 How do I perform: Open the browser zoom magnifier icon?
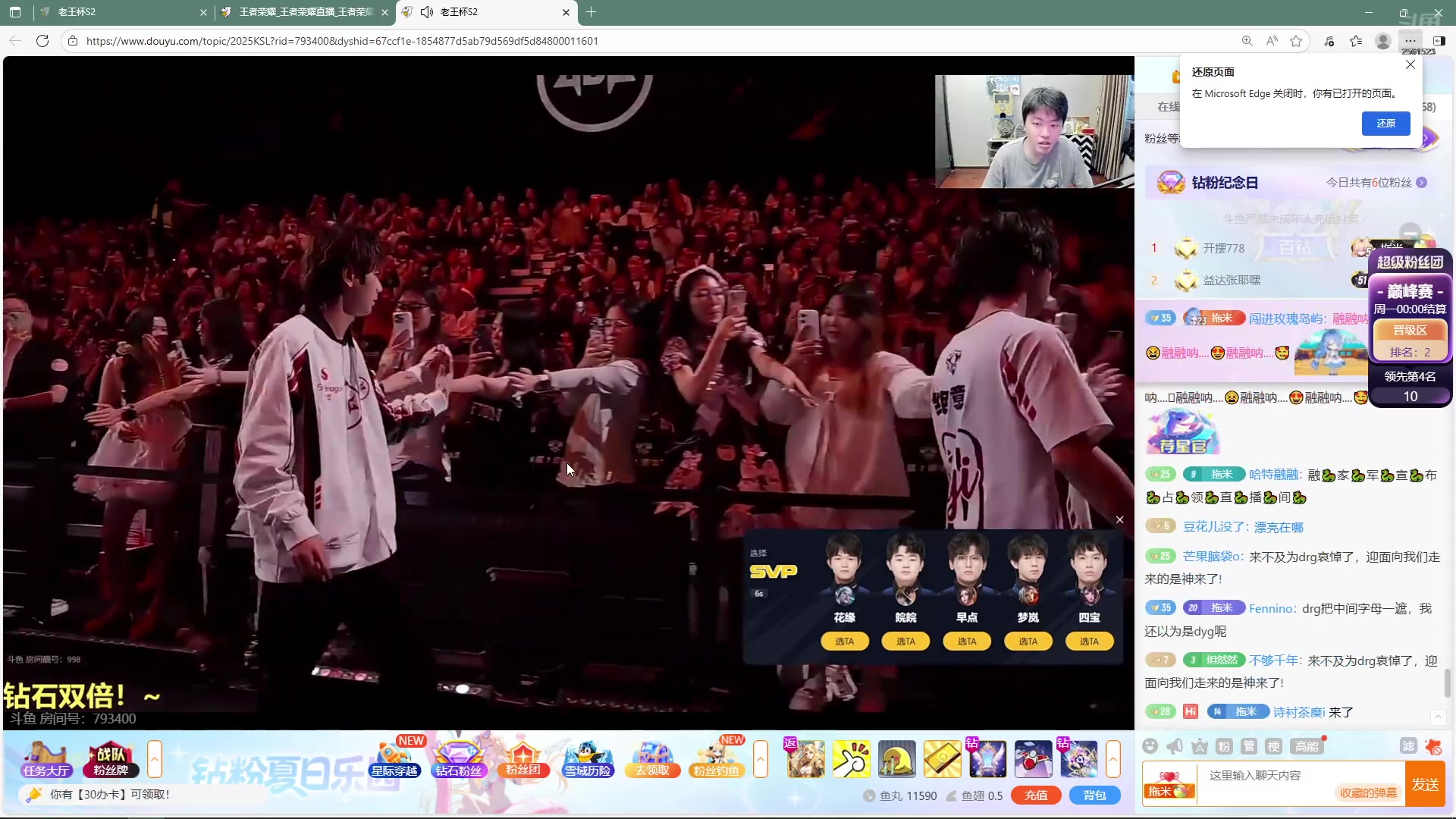(1247, 41)
